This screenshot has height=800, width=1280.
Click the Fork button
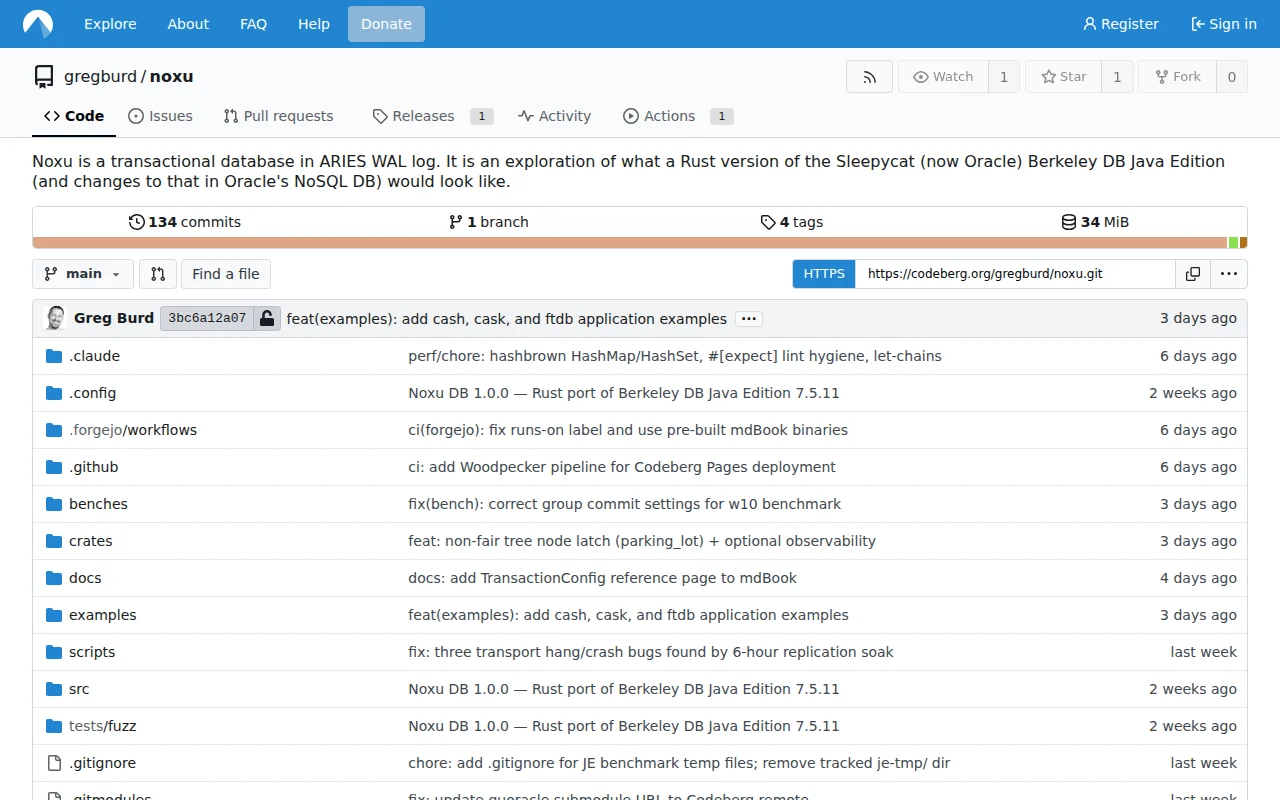pos(1177,77)
